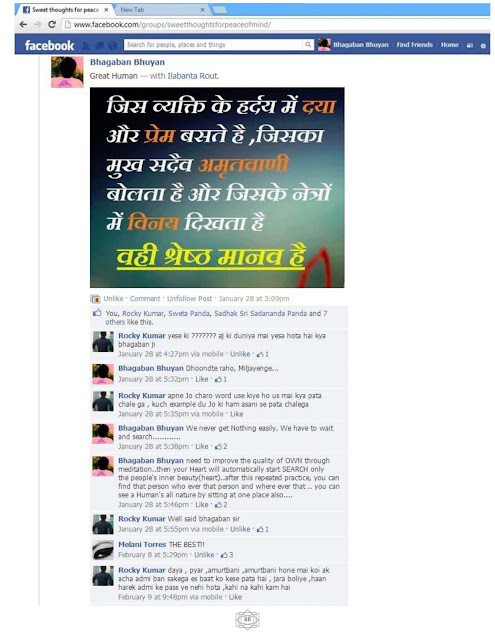
Task: Open account settings gear menu
Action: tap(483, 46)
